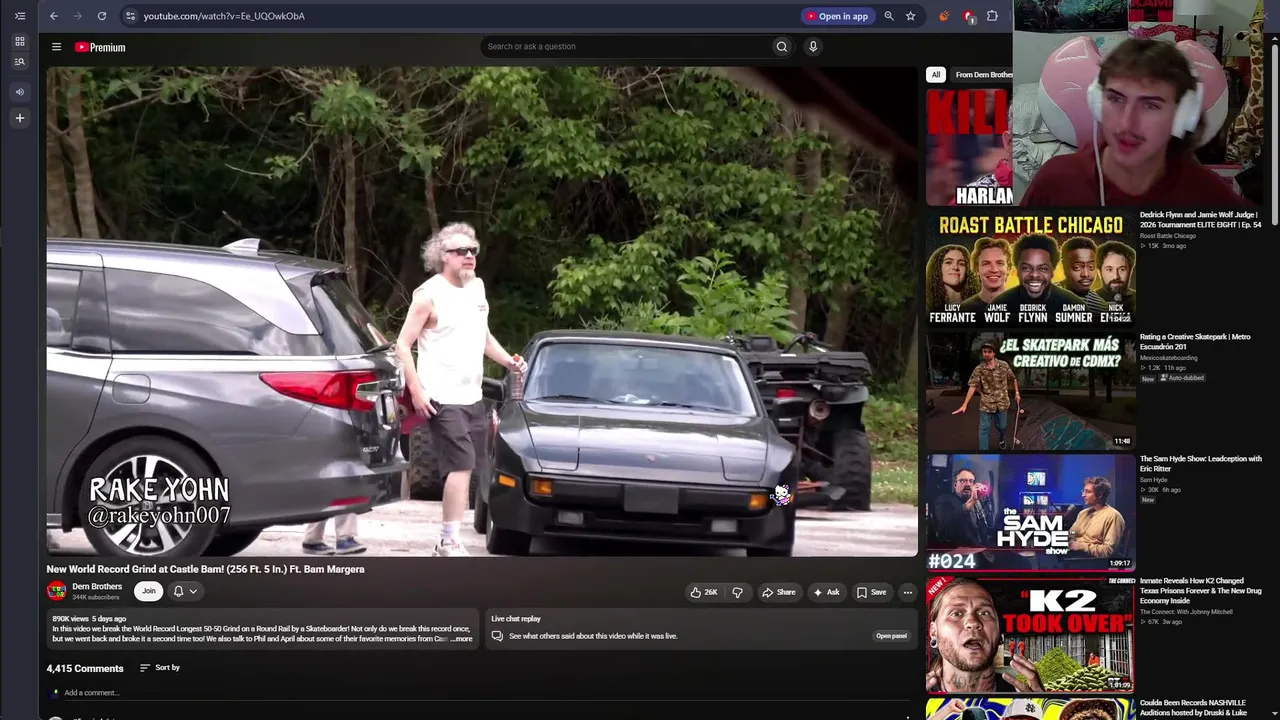Image resolution: width=1280 pixels, height=720 pixels.
Task: Save the video to a playlist
Action: pyautogui.click(x=871, y=592)
